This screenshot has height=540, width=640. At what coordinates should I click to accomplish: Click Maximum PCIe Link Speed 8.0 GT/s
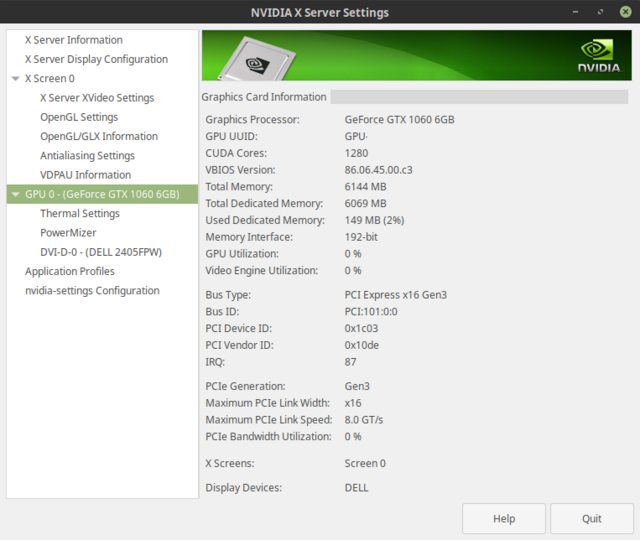pos(364,420)
